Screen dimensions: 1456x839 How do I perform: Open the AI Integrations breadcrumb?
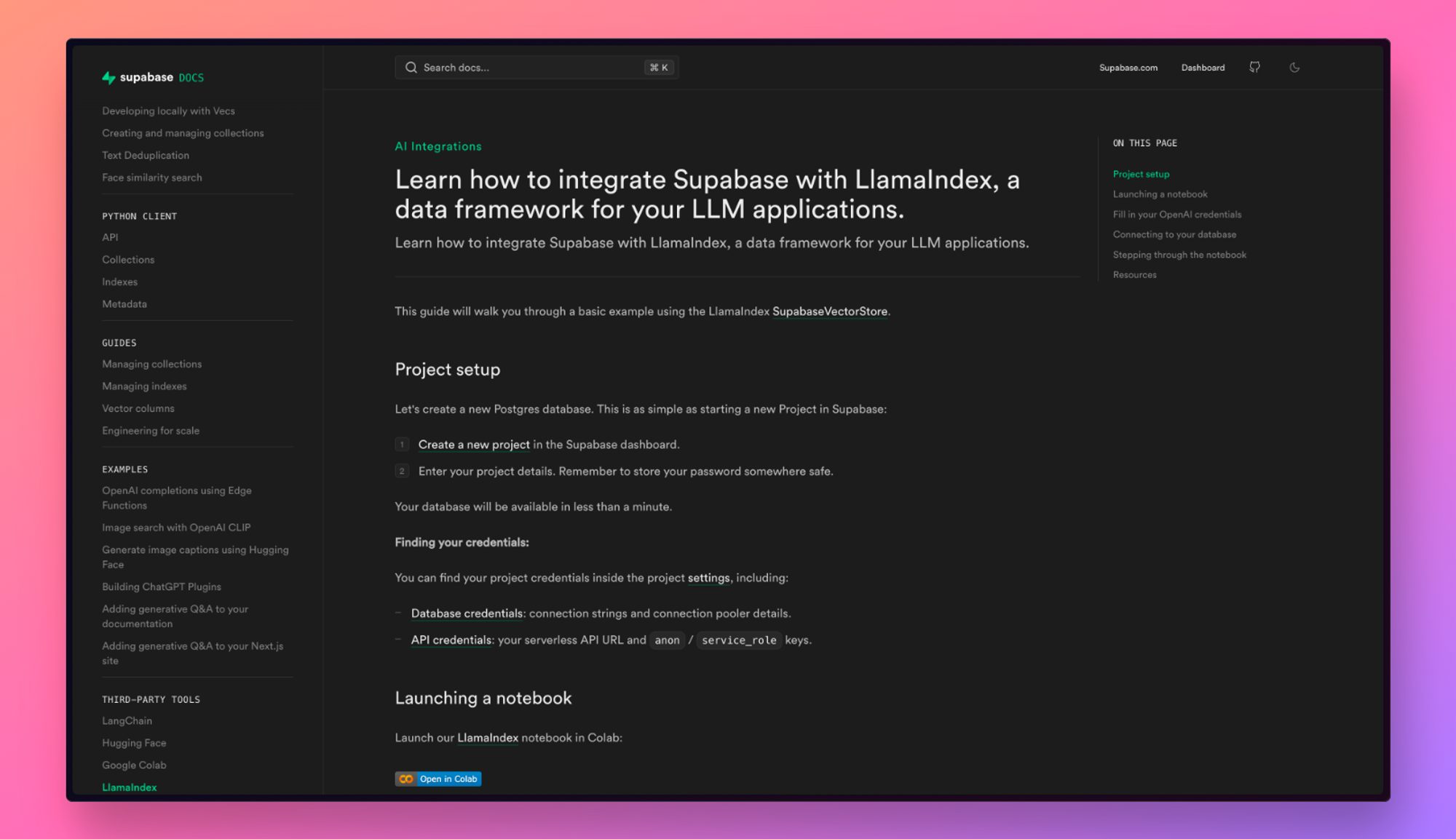coord(438,146)
